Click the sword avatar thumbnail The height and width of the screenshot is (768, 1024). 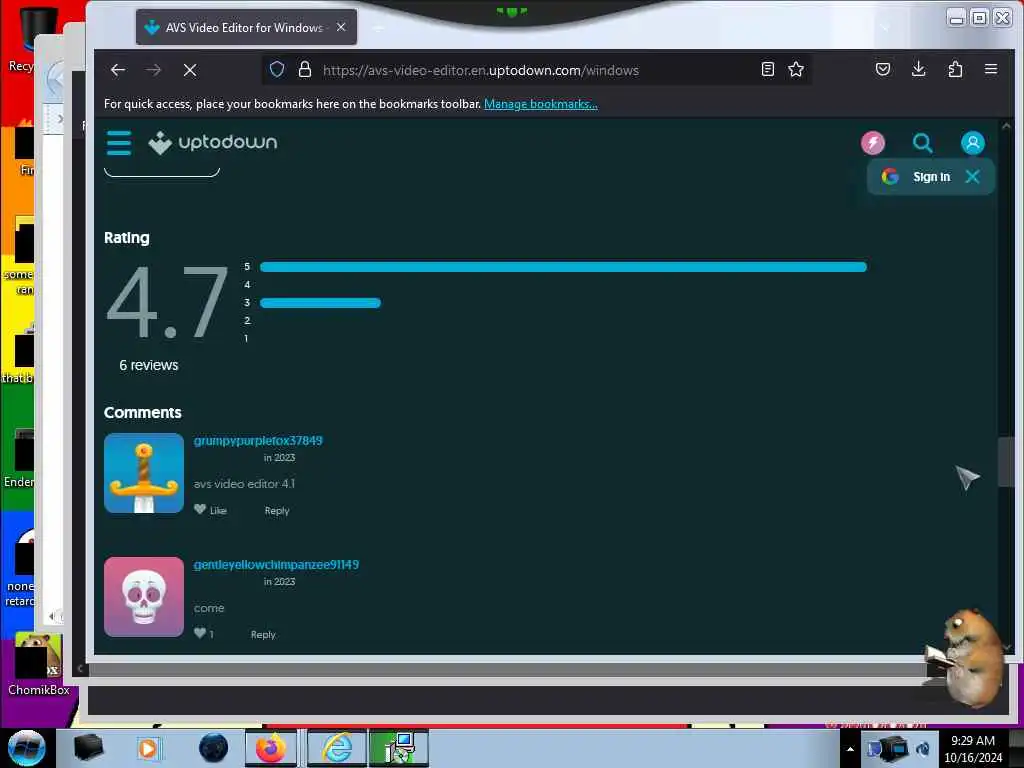click(x=144, y=473)
